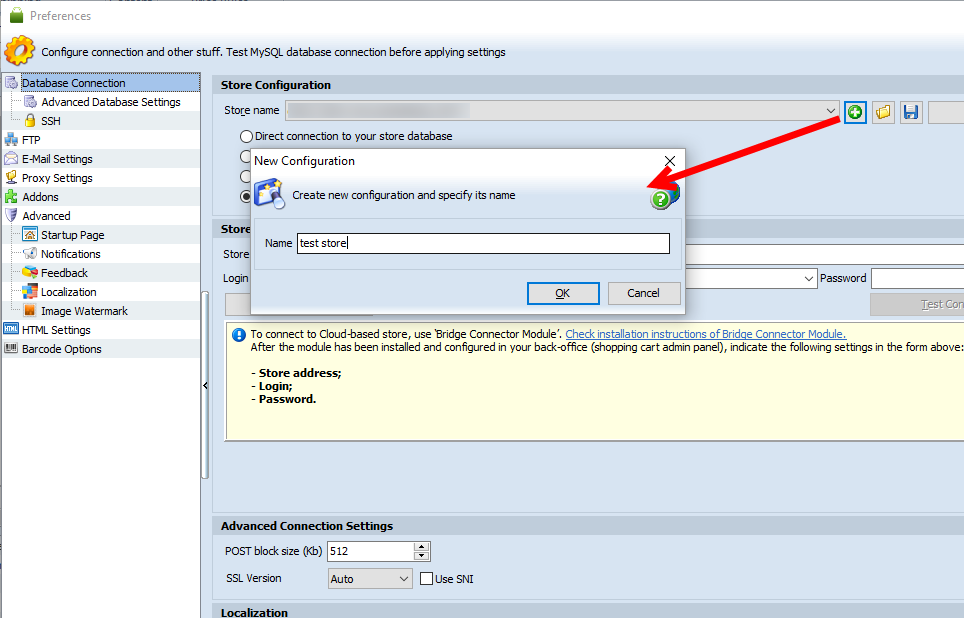Image resolution: width=964 pixels, height=618 pixels.
Task: Click the FTP icon in sidebar
Action: point(11,140)
